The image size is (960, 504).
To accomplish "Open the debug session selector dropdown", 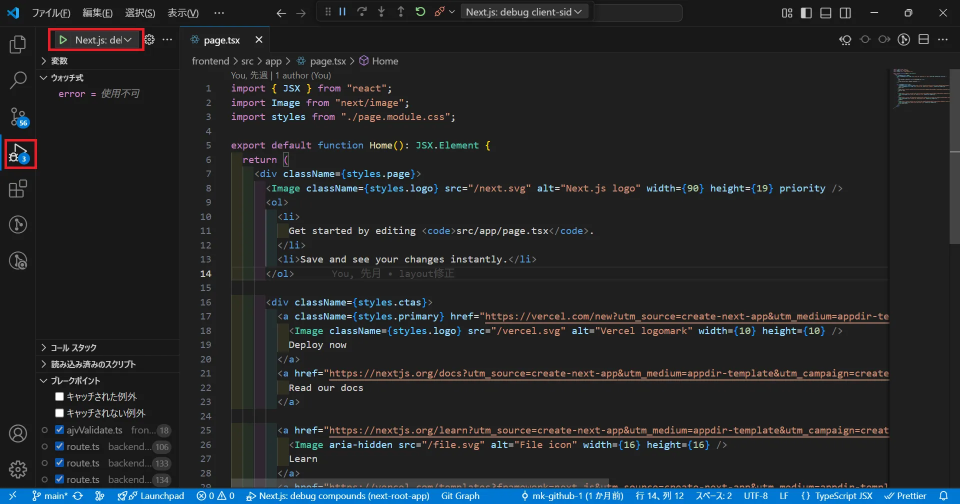I will 524,12.
